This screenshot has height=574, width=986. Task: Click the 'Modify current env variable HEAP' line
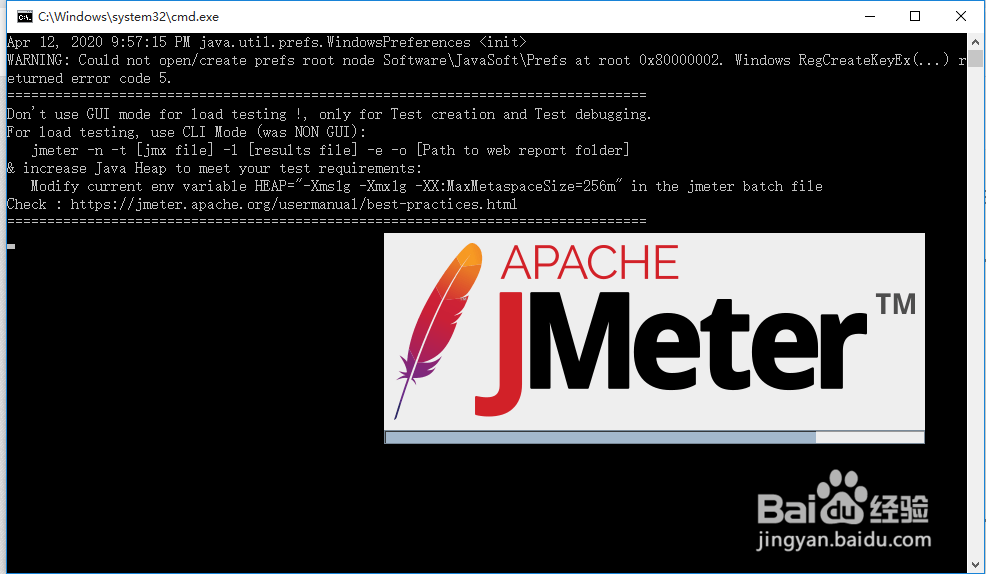tap(426, 186)
